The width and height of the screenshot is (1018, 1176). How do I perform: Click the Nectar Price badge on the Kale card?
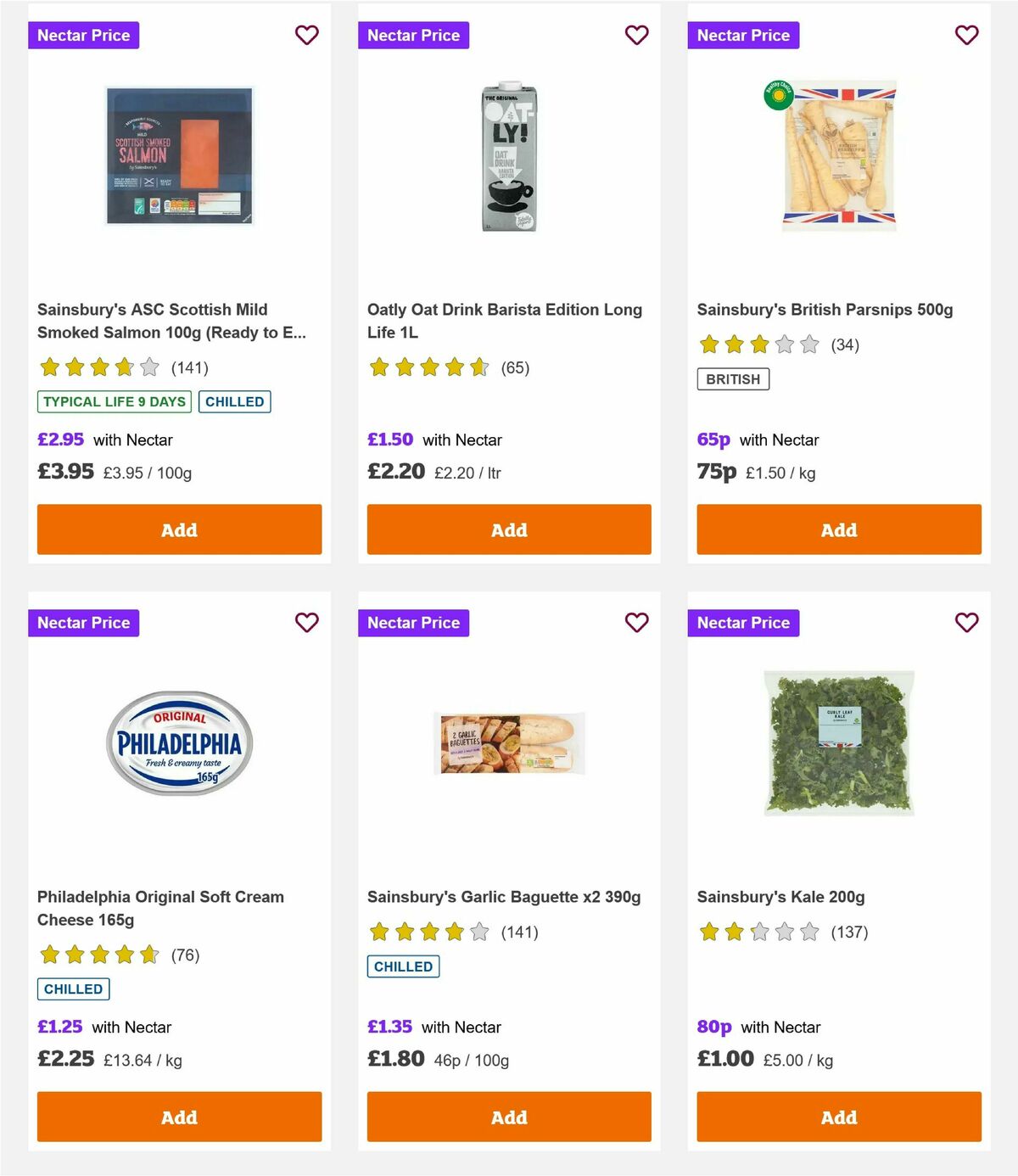[743, 622]
